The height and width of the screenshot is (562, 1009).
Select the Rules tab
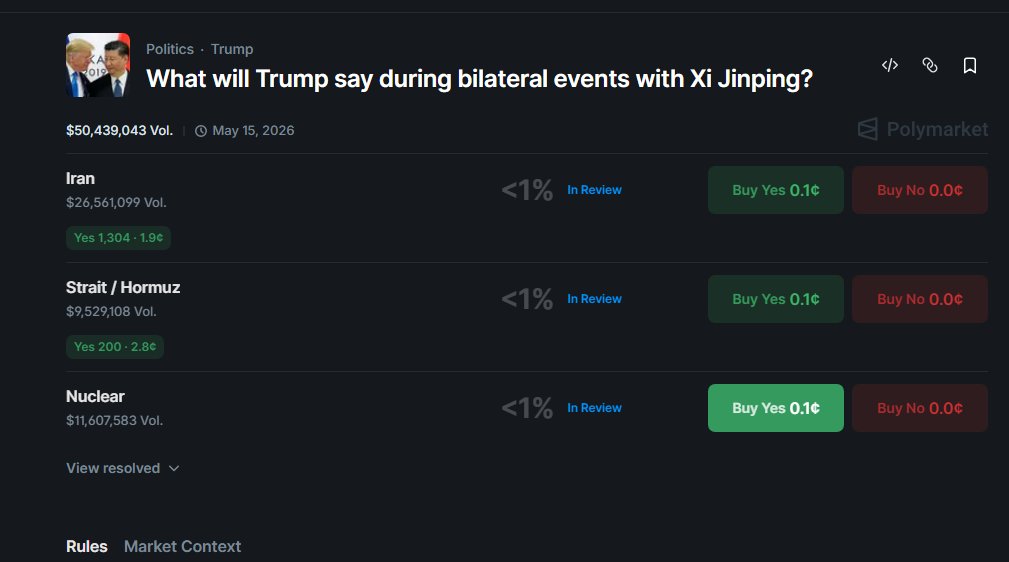tap(86, 547)
